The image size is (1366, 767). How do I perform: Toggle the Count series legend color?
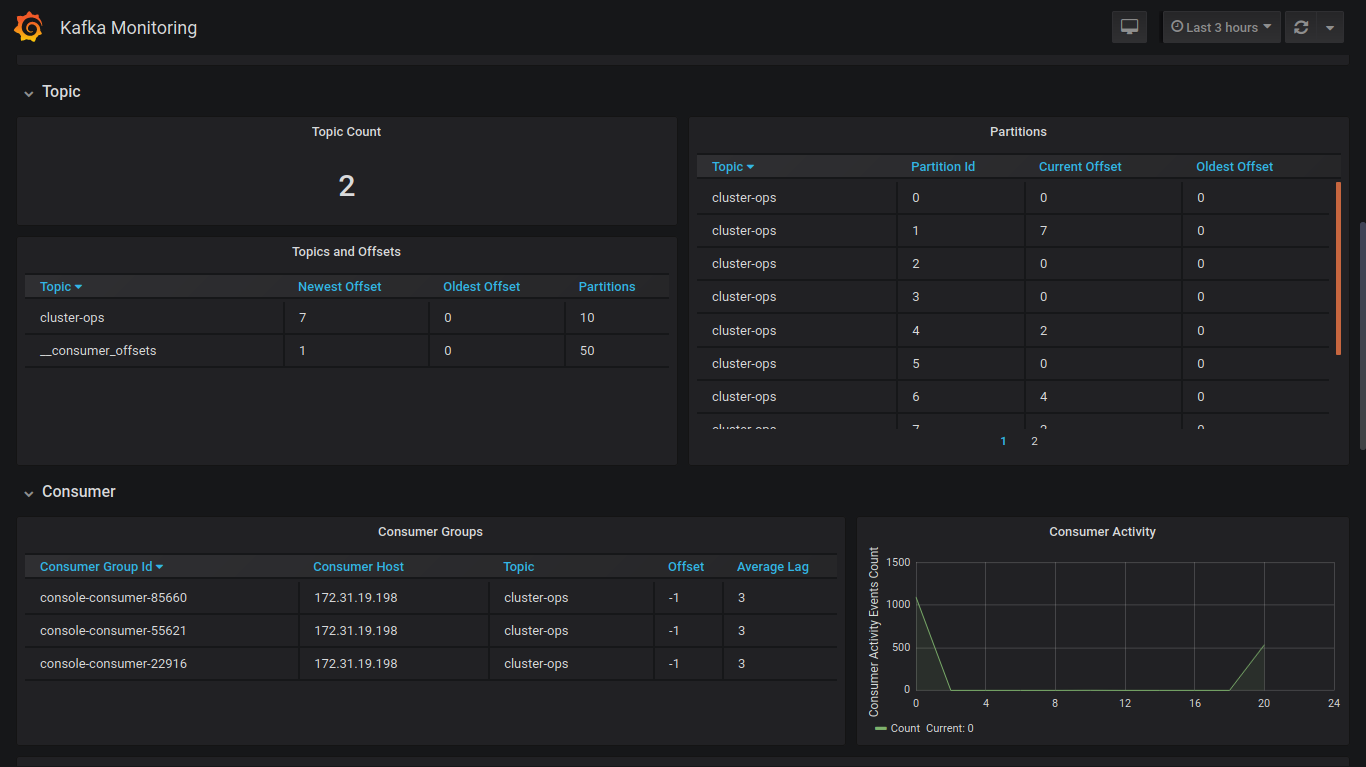point(880,728)
